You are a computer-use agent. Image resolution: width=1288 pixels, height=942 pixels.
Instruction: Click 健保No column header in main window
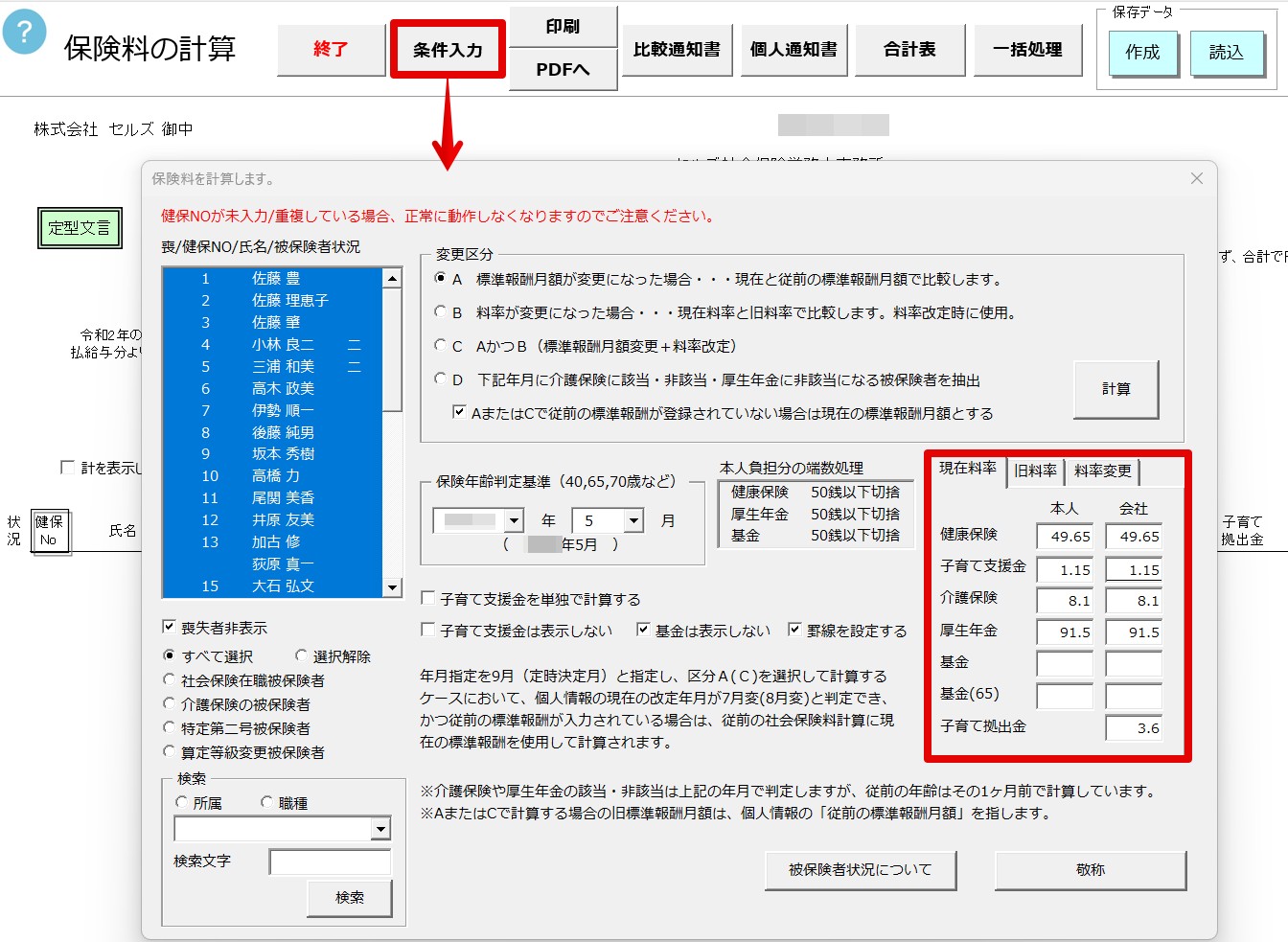(49, 531)
